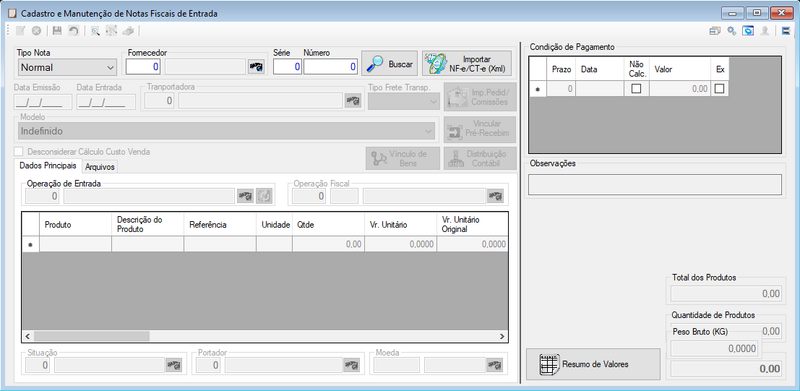This screenshot has width=800, height=391.
Task: Click the Vr. Unitário column header
Action: point(401,225)
